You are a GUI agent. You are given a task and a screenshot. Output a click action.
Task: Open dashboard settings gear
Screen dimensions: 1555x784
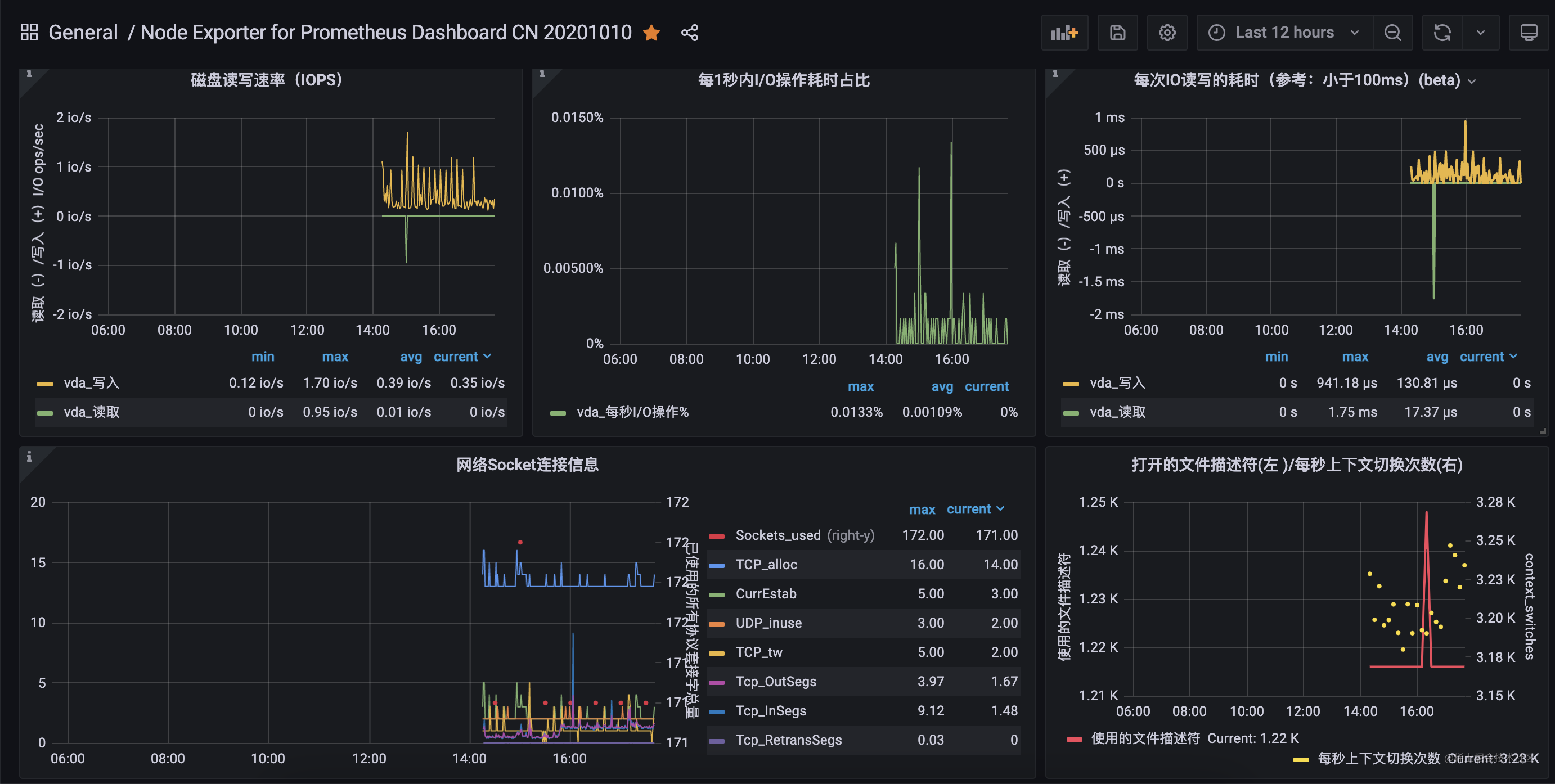[x=1167, y=33]
